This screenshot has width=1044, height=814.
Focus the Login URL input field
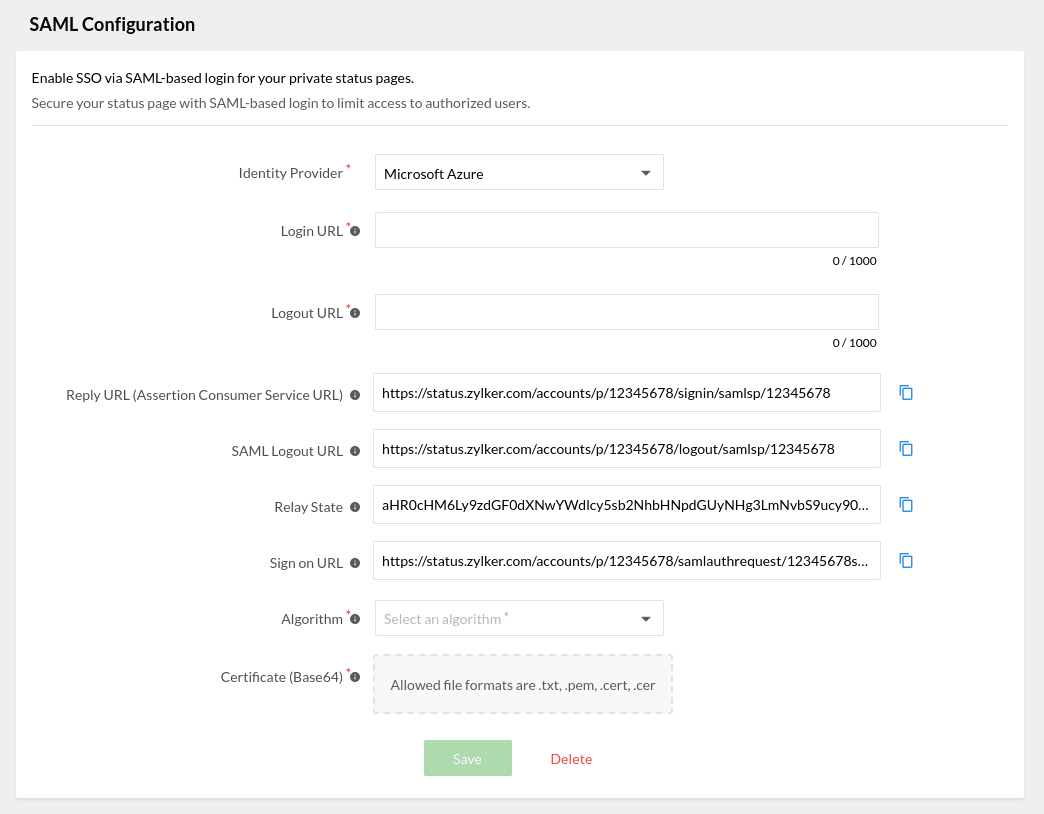[x=626, y=230]
